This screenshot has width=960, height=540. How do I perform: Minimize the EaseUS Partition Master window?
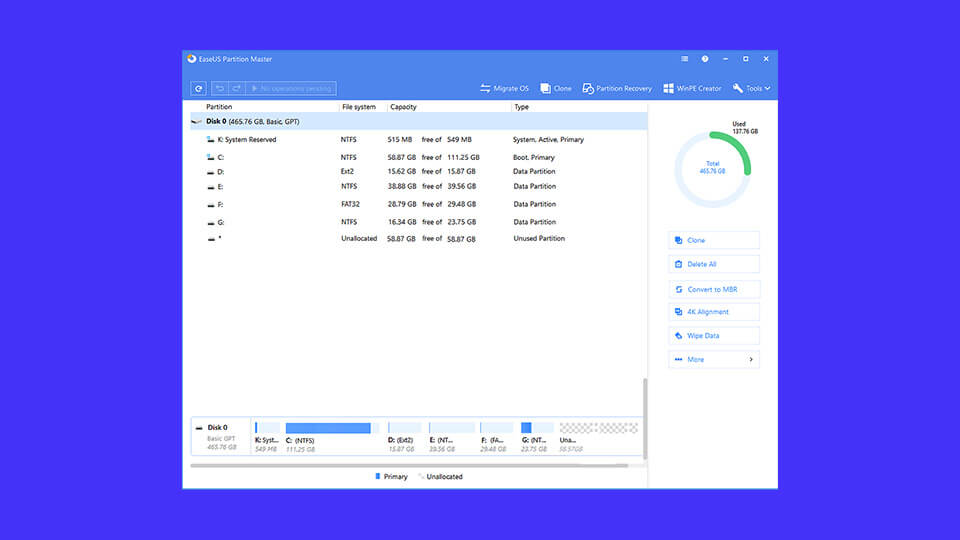[726, 59]
